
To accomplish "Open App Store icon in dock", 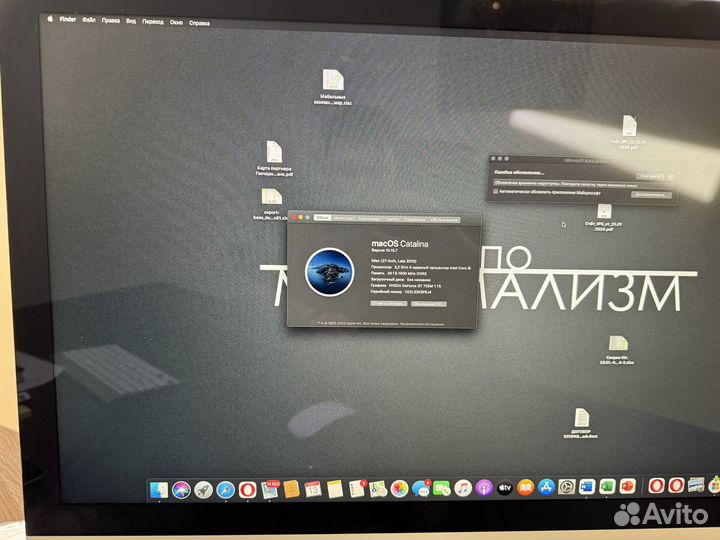I will (546, 487).
